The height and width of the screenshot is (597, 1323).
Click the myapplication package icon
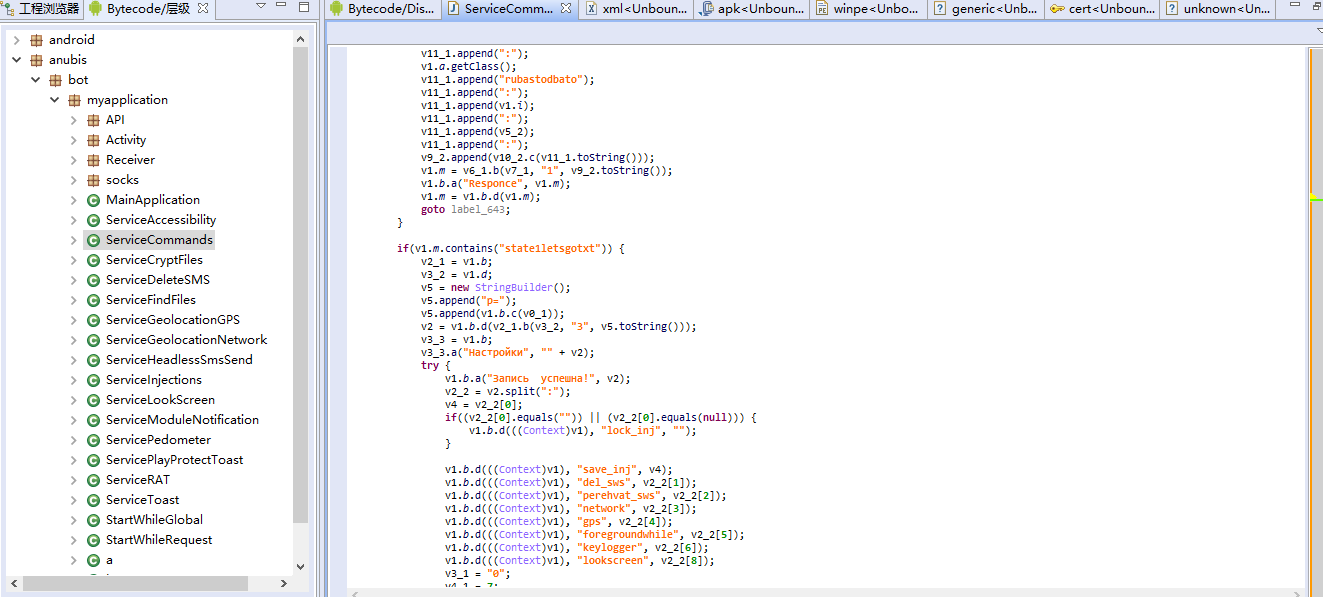[75, 100]
